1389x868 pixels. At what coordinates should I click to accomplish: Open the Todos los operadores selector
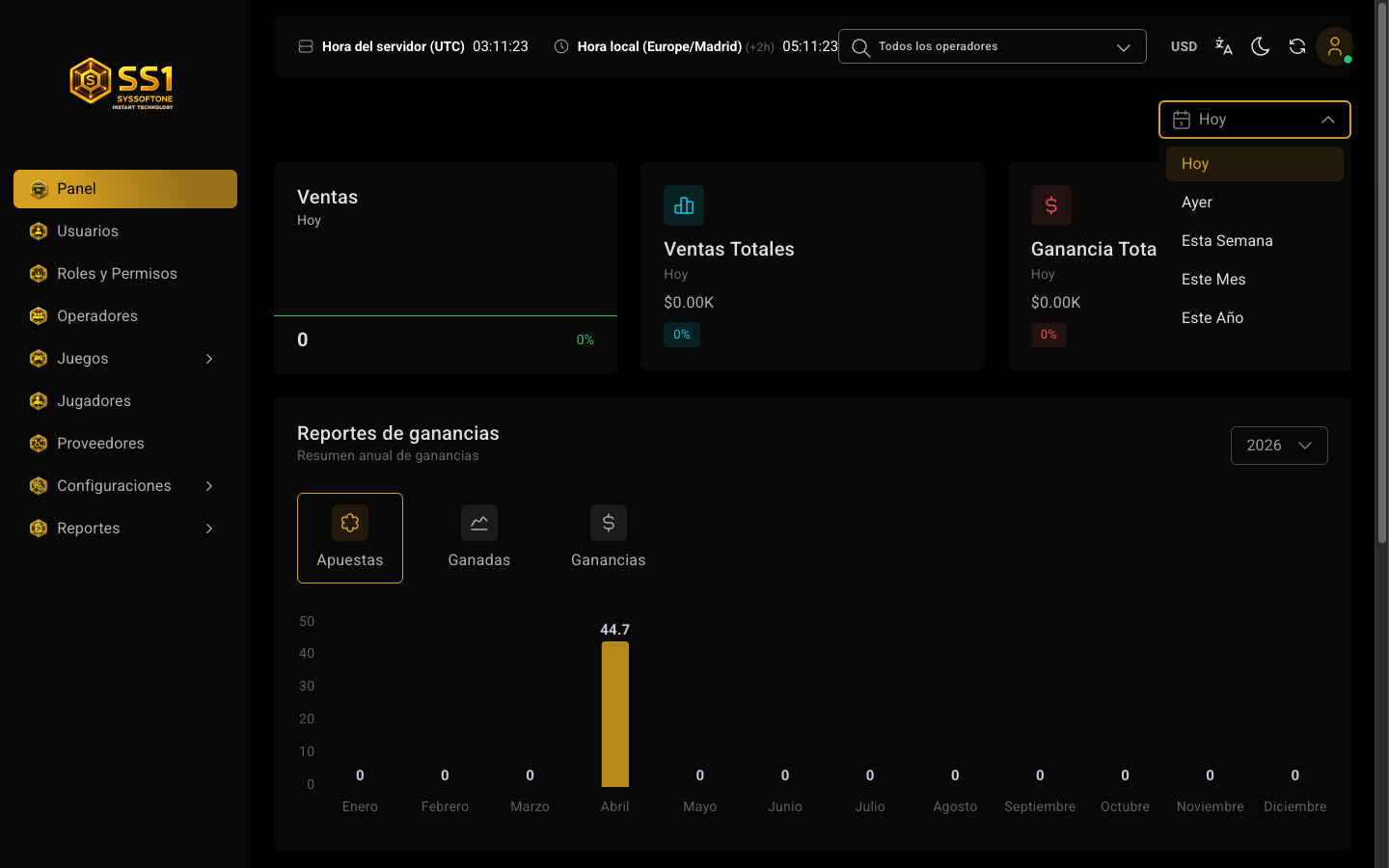[x=993, y=46]
